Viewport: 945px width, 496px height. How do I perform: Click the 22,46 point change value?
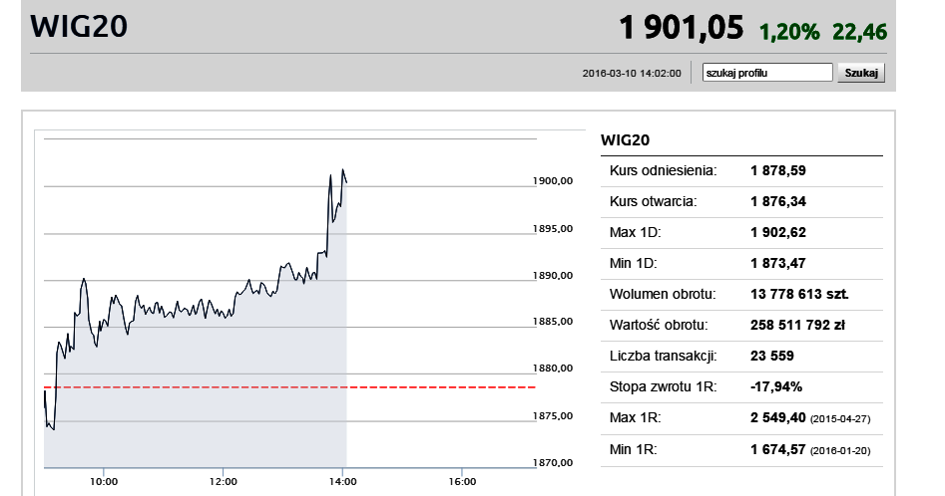click(x=859, y=32)
